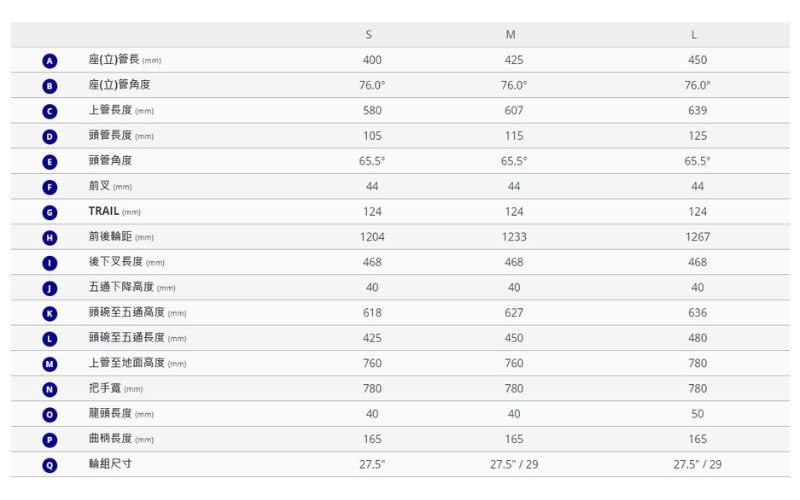
Task: Click the circled H wheelbase icon
Action: click(x=49, y=238)
